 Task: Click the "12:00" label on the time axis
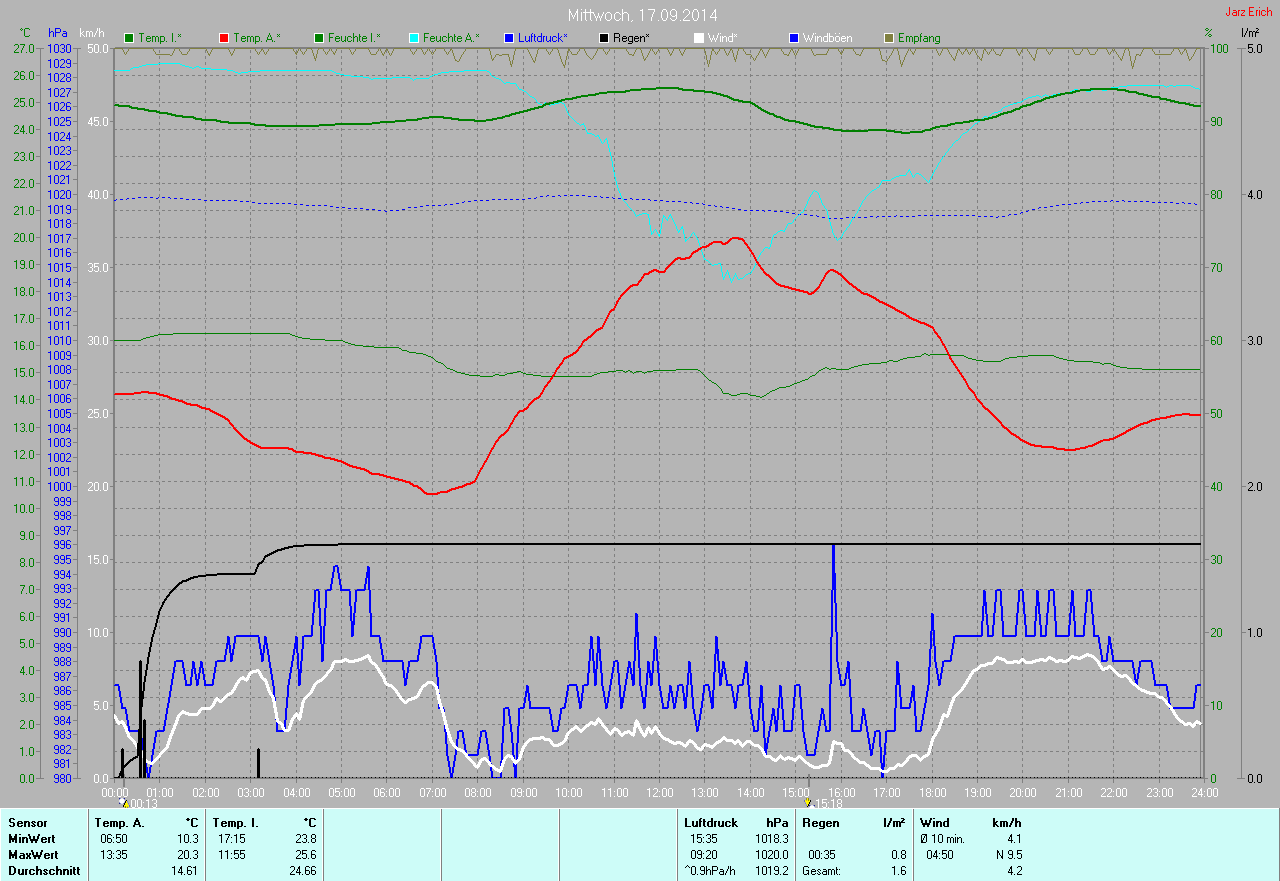(659, 793)
